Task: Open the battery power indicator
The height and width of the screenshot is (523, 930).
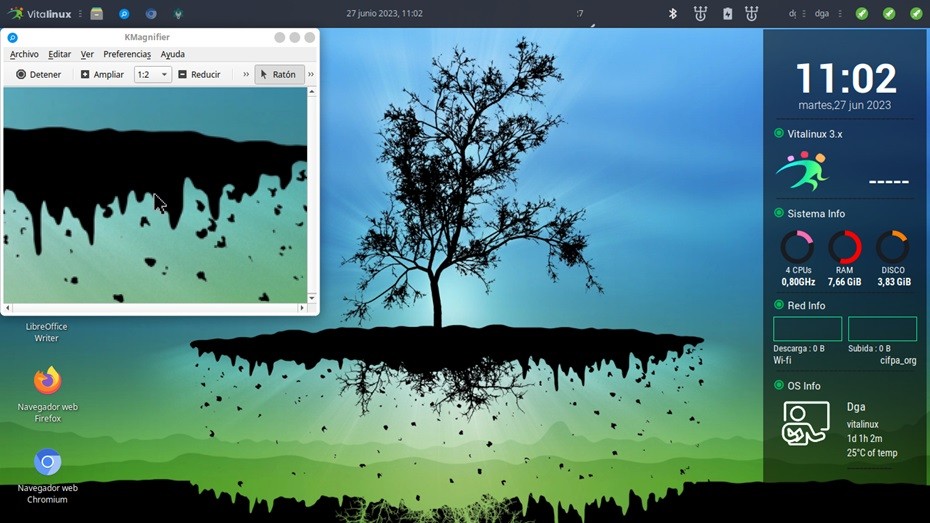Action: [727, 14]
